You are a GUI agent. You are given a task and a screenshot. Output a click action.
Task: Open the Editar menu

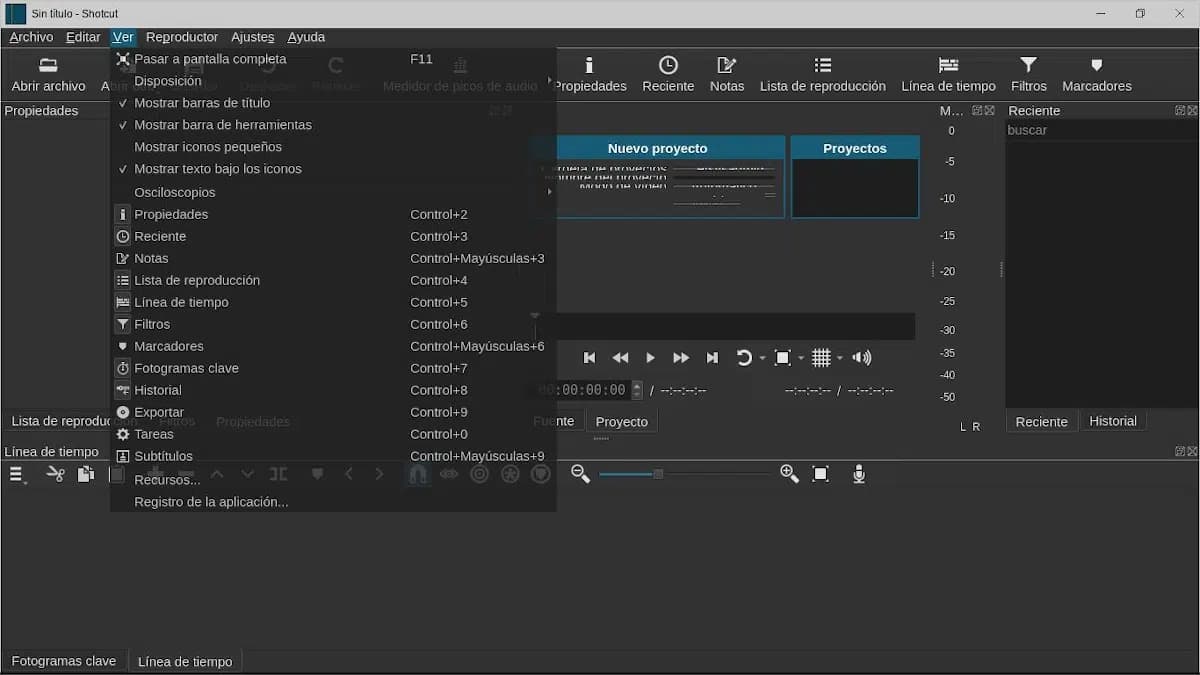click(83, 37)
